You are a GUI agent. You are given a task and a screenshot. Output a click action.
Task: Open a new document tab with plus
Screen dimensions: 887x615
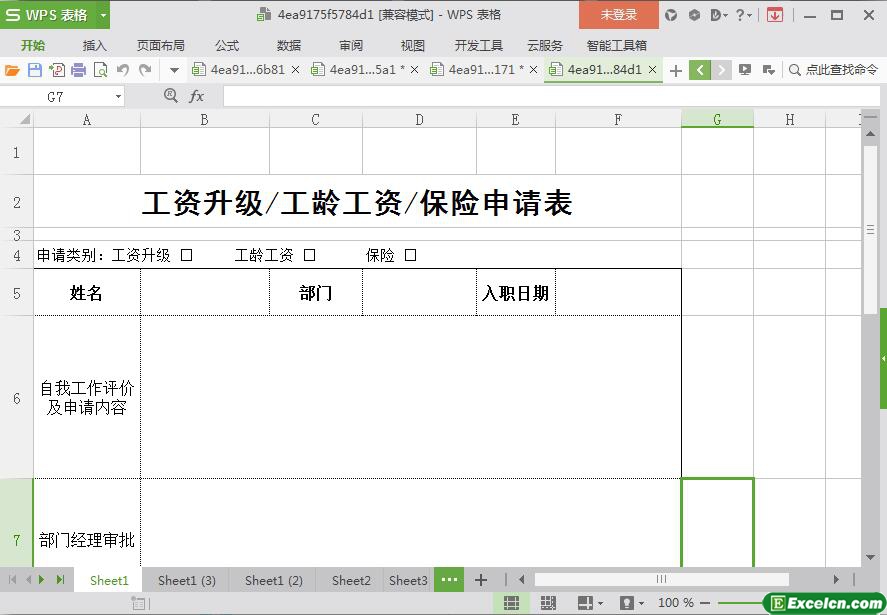click(676, 70)
